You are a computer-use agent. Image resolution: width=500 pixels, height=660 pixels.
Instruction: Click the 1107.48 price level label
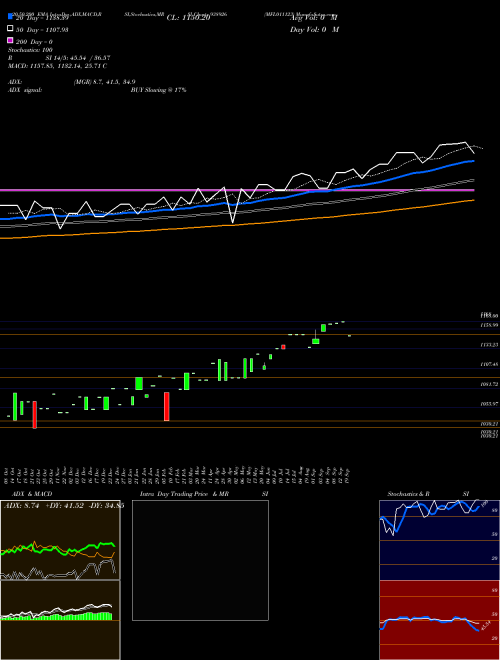click(489, 365)
